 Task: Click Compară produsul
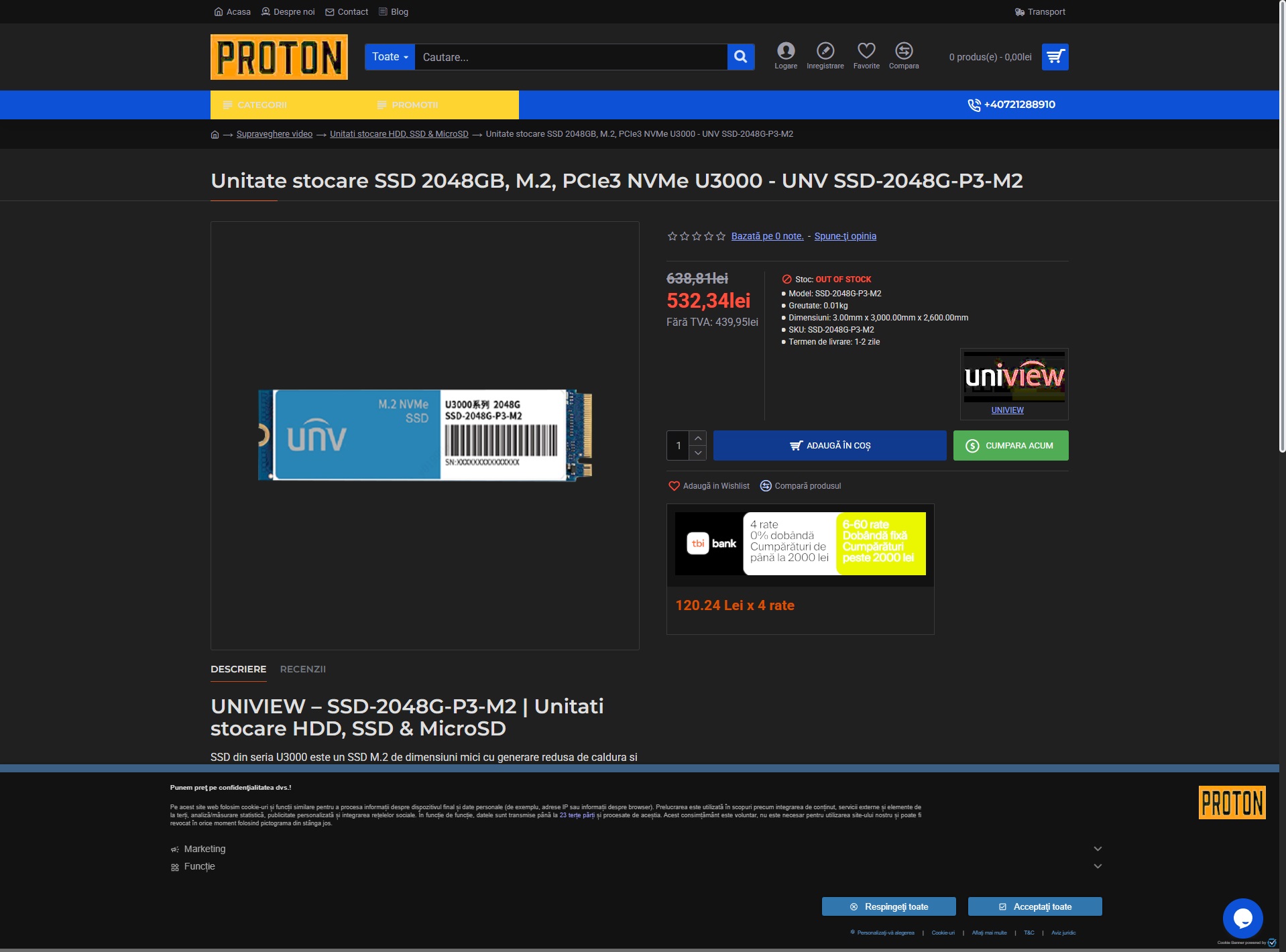click(x=800, y=486)
